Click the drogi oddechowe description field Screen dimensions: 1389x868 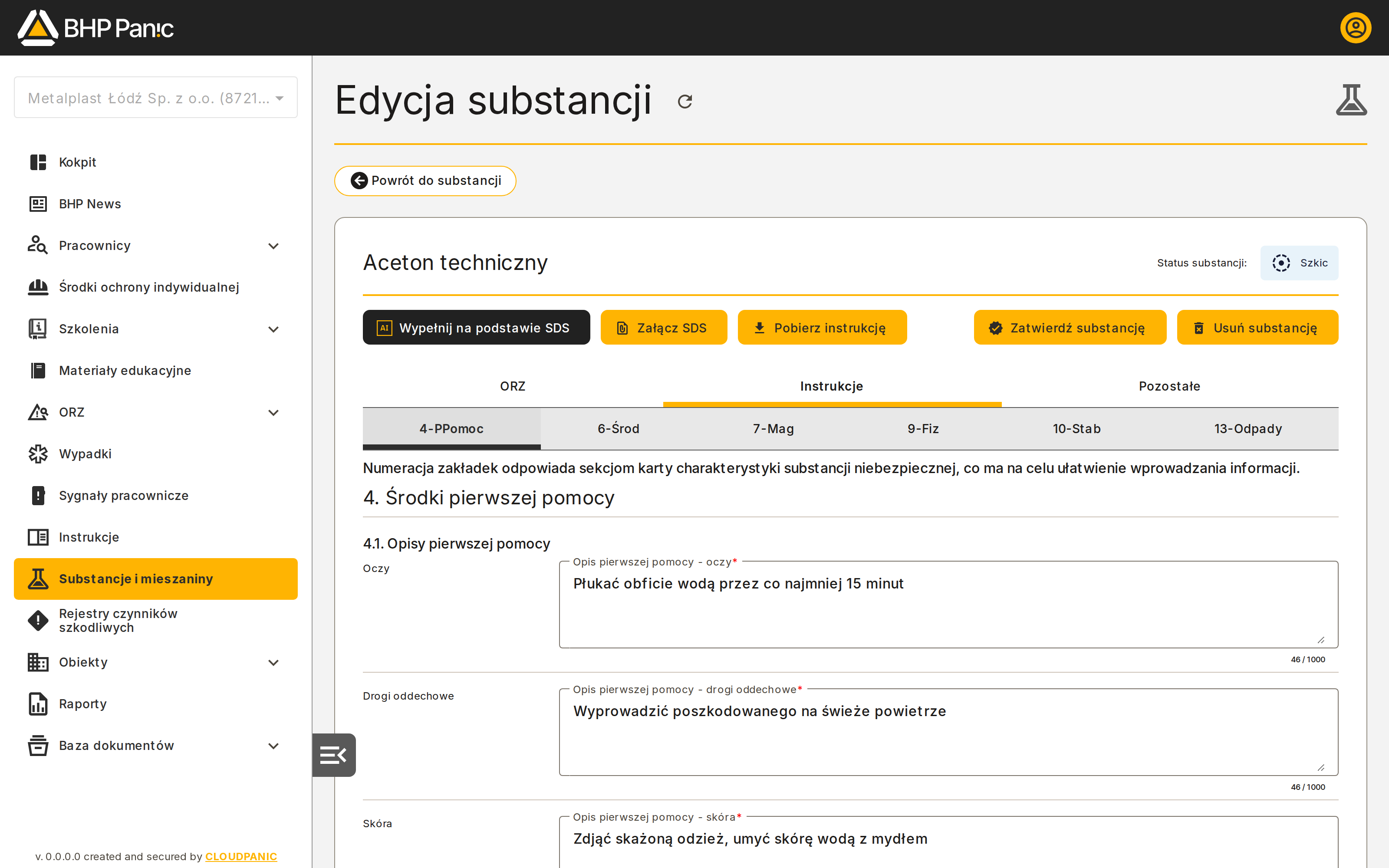(948, 732)
